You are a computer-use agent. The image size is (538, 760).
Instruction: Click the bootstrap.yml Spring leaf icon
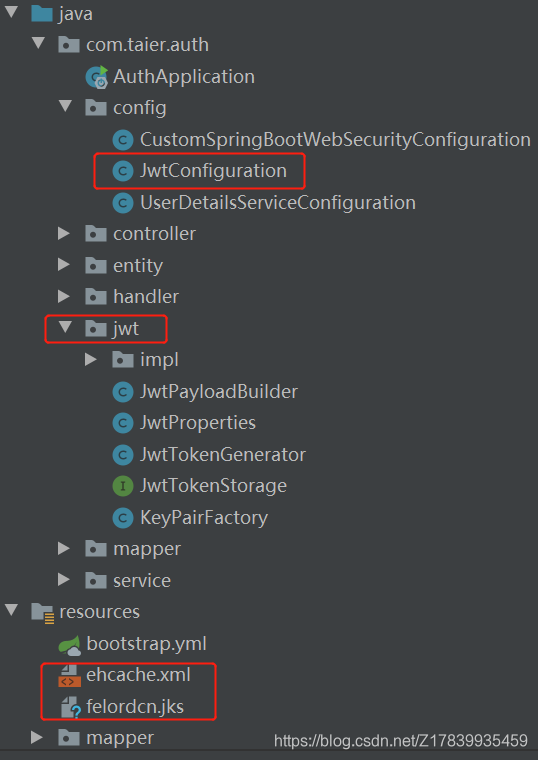click(69, 645)
